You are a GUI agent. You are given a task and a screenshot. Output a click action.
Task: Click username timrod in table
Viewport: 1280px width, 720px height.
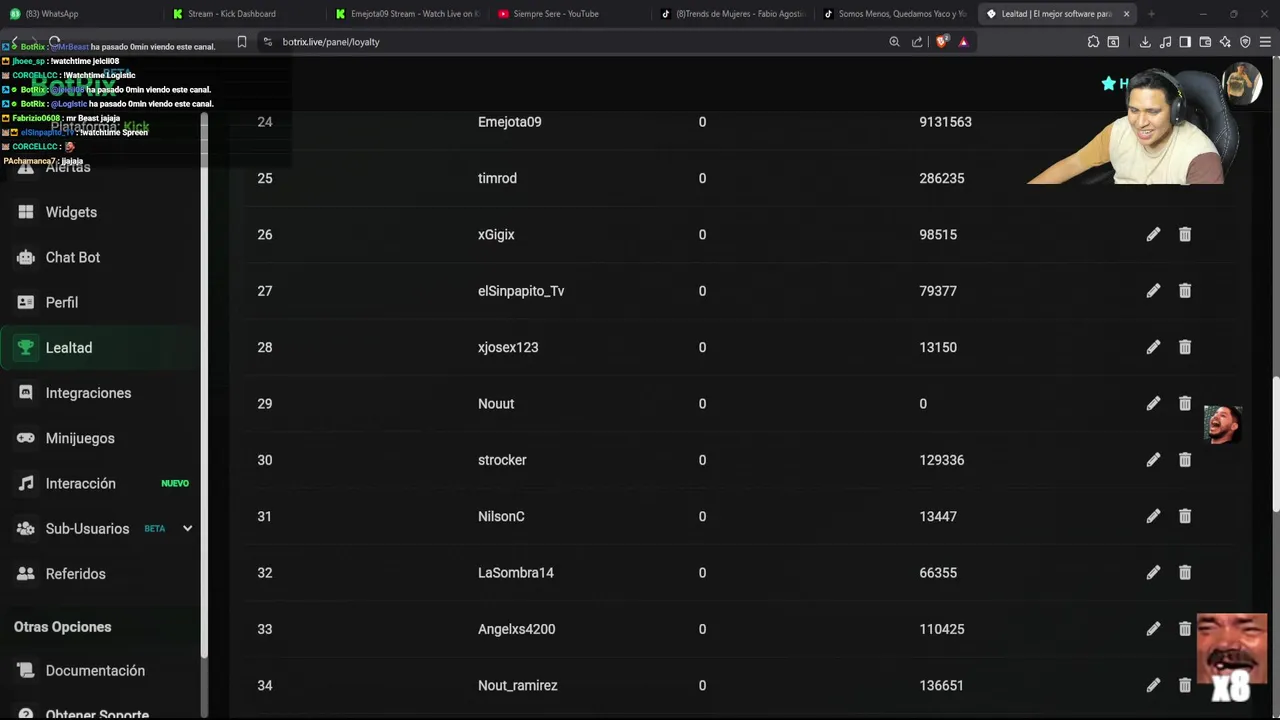coord(497,178)
